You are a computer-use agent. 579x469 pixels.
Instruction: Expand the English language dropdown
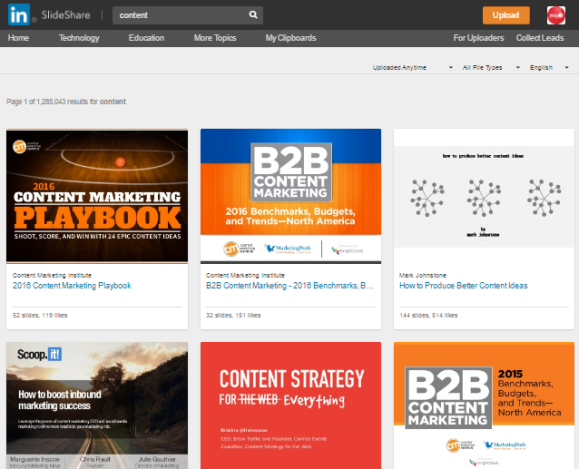549,68
